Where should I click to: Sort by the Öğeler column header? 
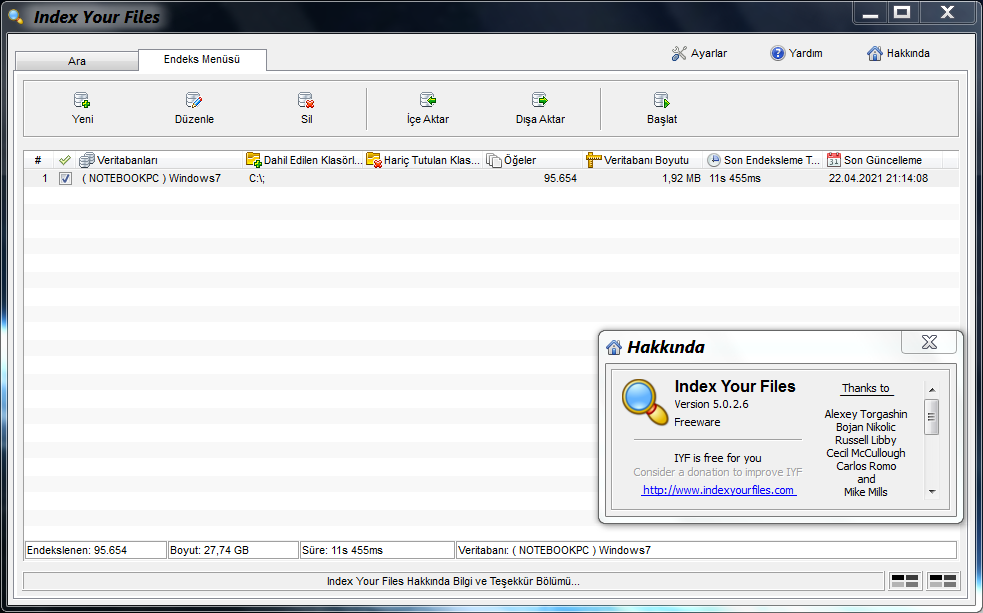(533, 160)
